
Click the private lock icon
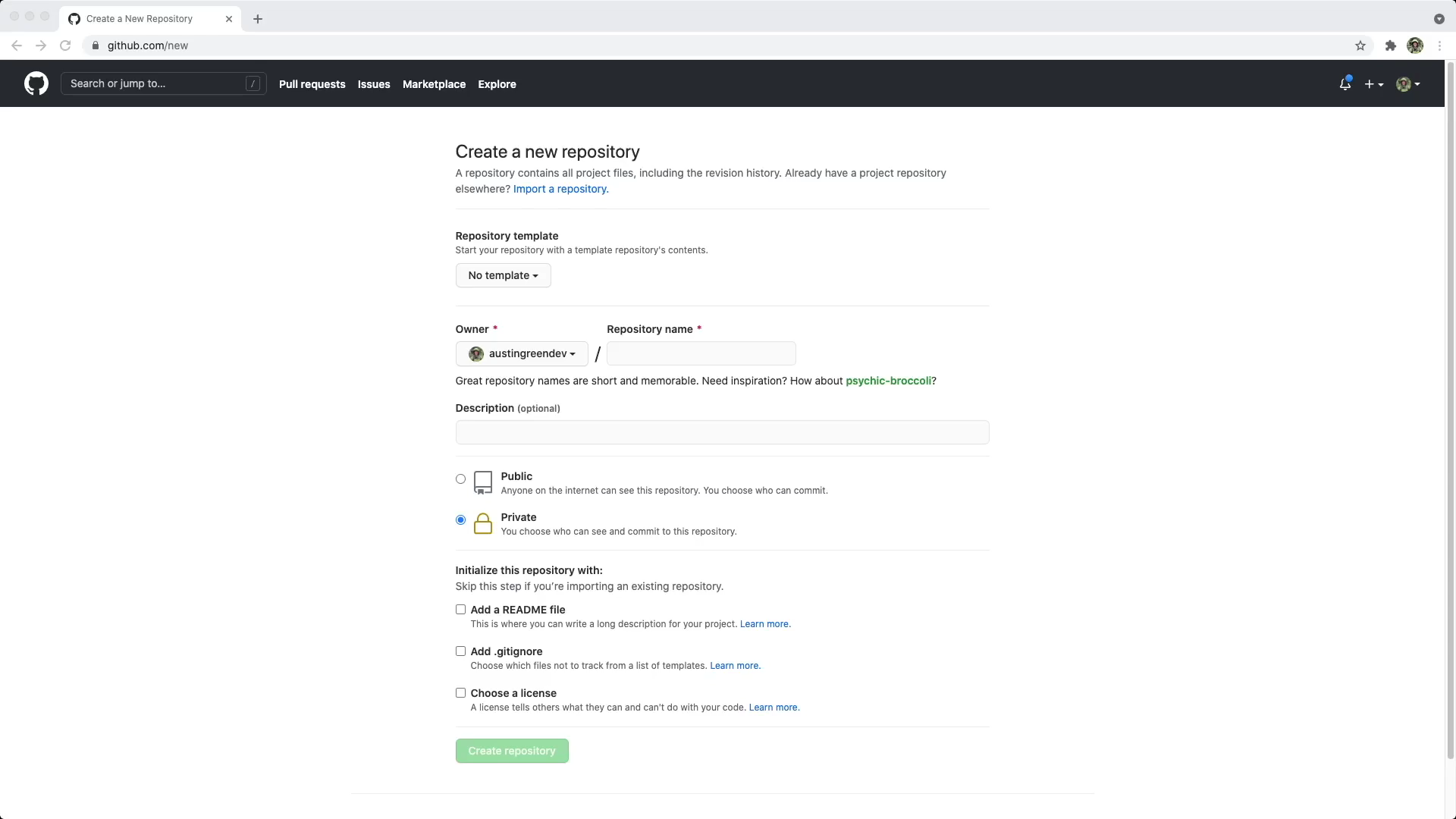(483, 523)
